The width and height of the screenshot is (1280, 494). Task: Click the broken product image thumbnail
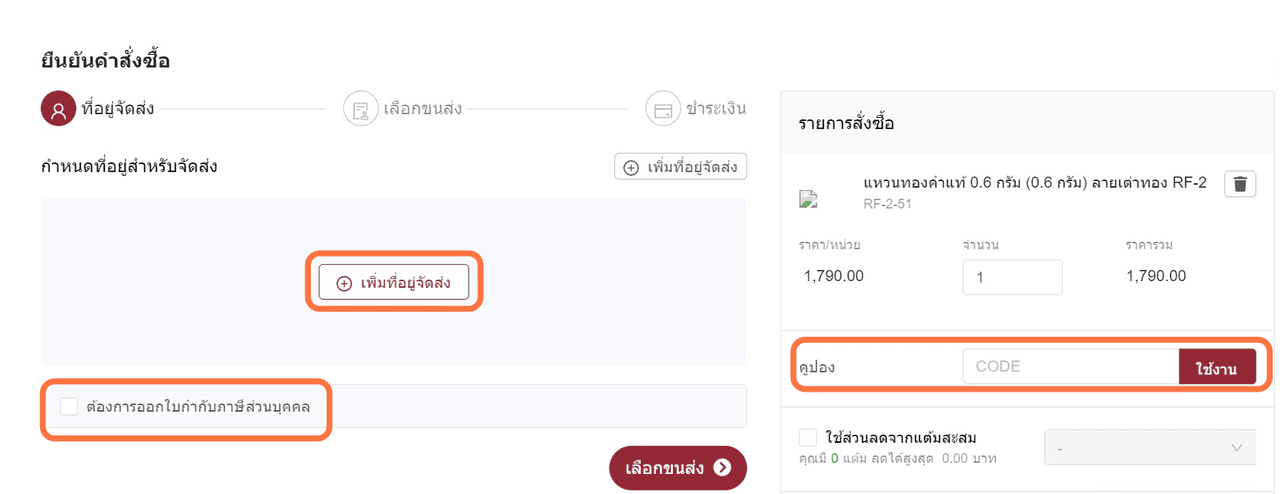(809, 199)
